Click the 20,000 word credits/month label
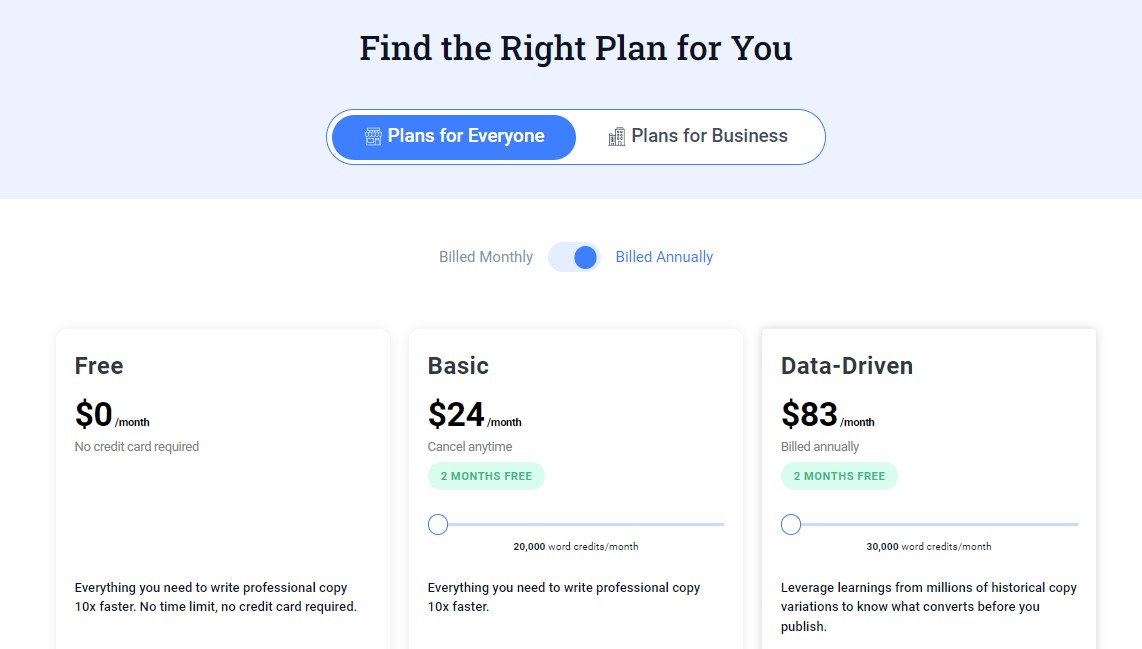This screenshot has width=1142, height=649. pos(575,547)
